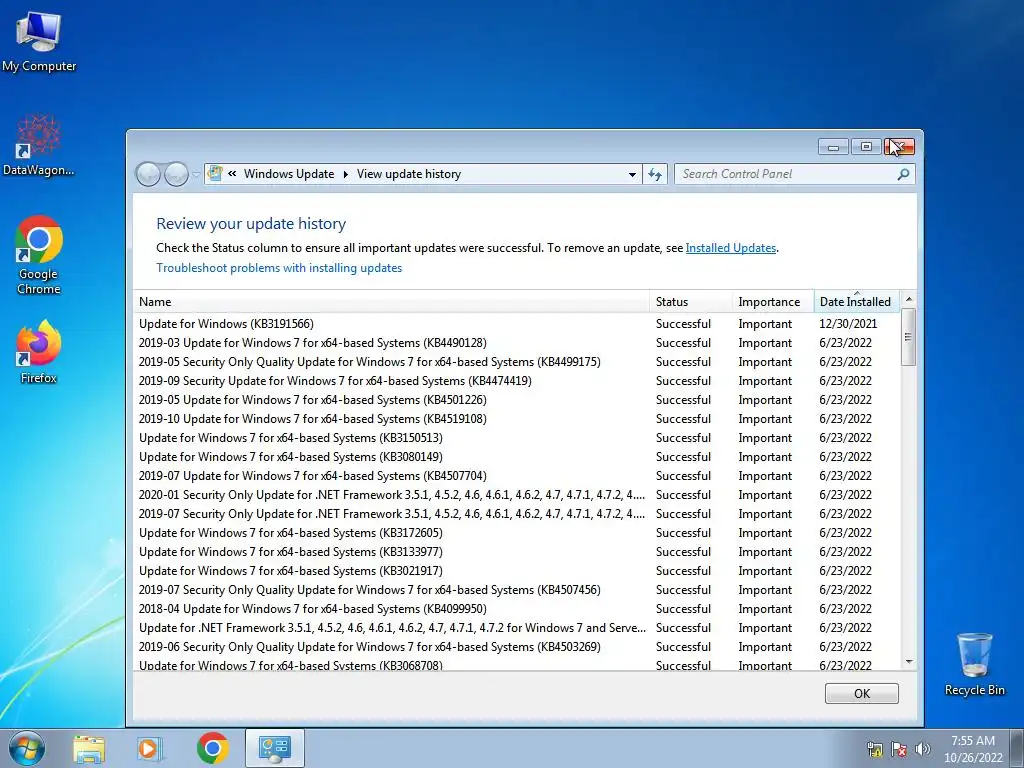Launch Firefox from the desktop
Image resolution: width=1024 pixels, height=768 pixels.
tap(39, 351)
